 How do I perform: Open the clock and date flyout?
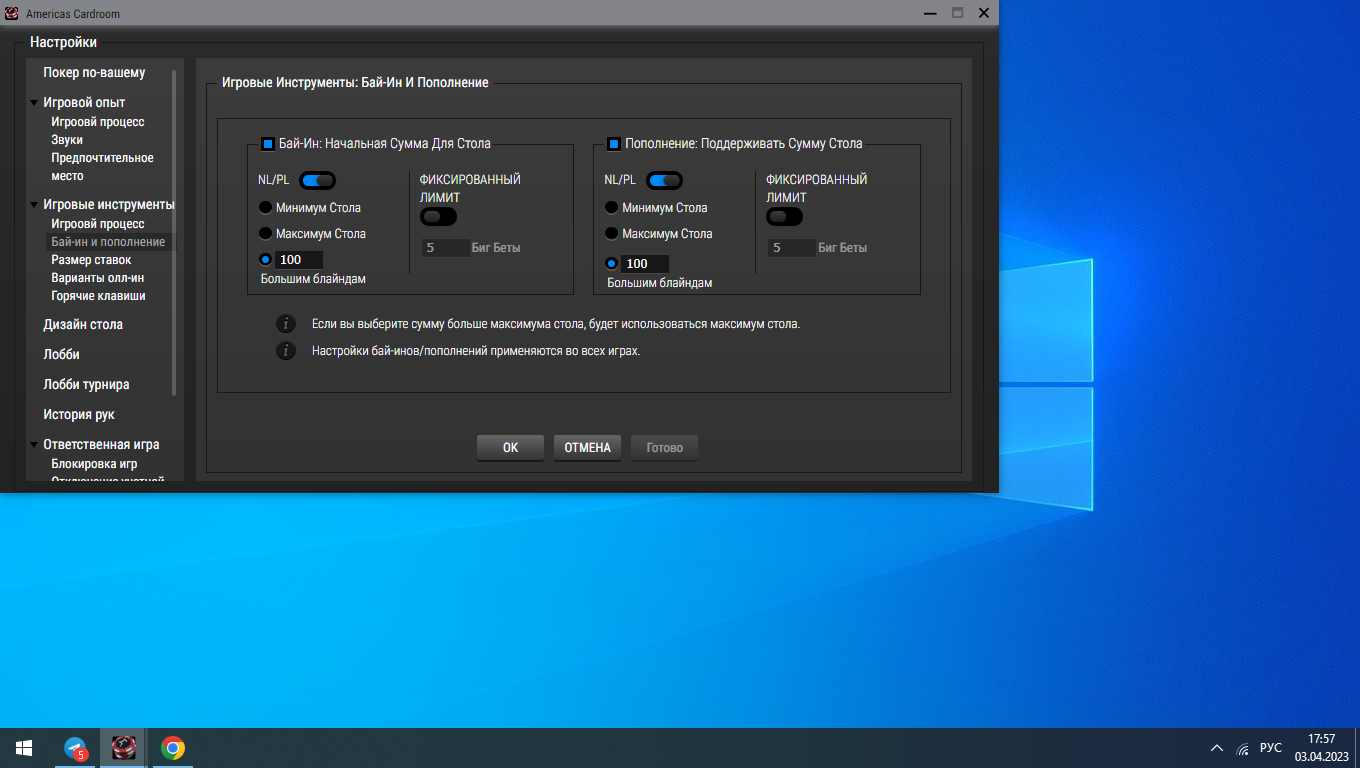[1322, 748]
